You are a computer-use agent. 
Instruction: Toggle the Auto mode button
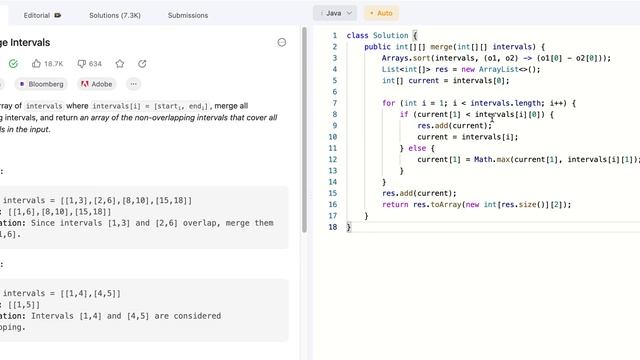[x=381, y=13]
